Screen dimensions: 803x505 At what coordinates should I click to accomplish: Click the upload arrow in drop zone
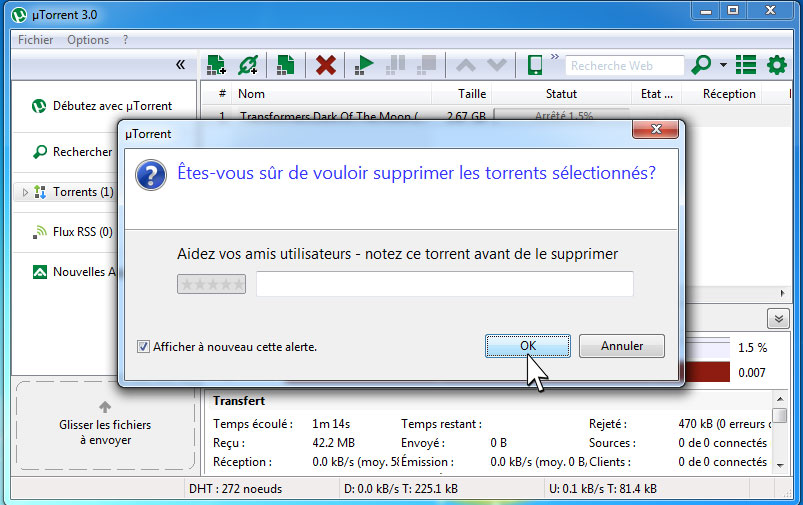click(105, 407)
